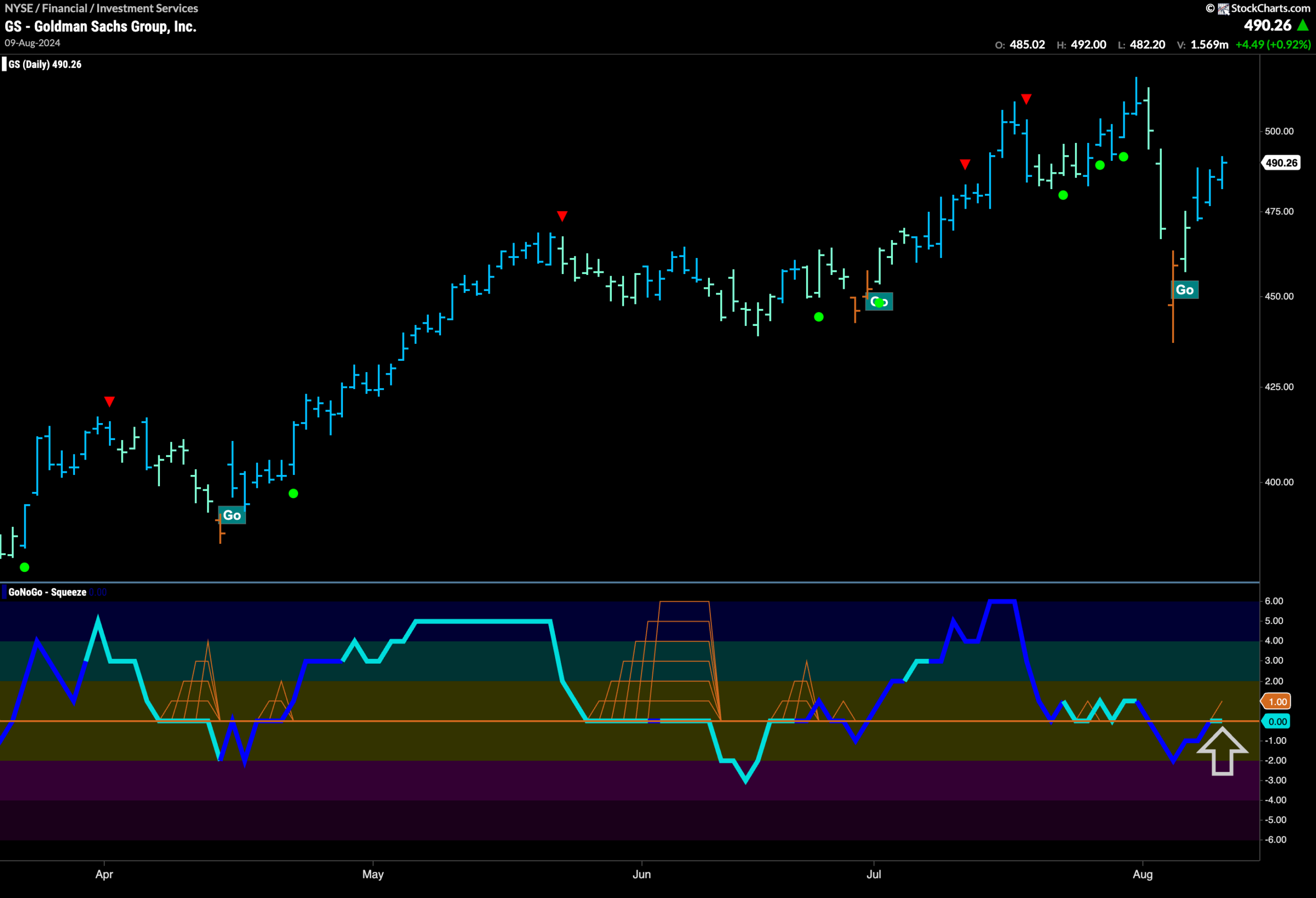The image size is (1316, 898).
Task: Click the red triangle marker at the late May peak
Action: click(x=562, y=216)
